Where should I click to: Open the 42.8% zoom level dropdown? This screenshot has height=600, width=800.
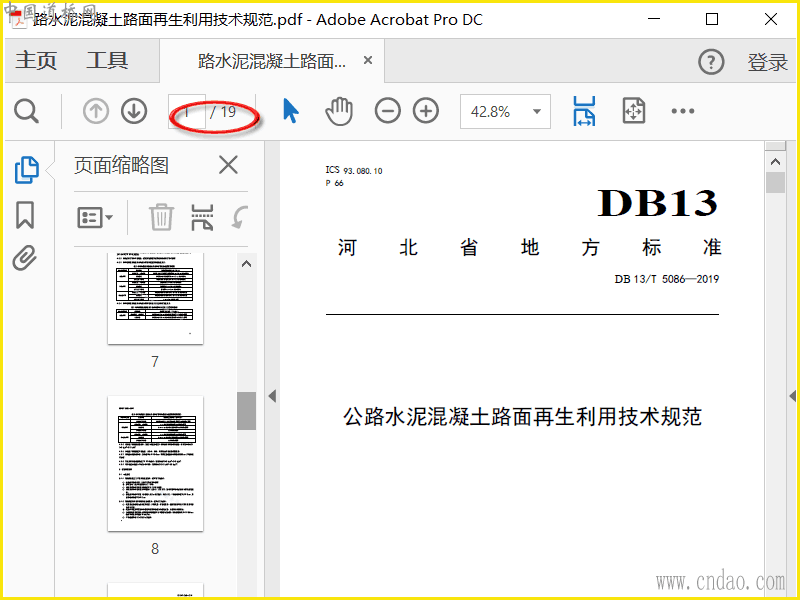(x=505, y=111)
